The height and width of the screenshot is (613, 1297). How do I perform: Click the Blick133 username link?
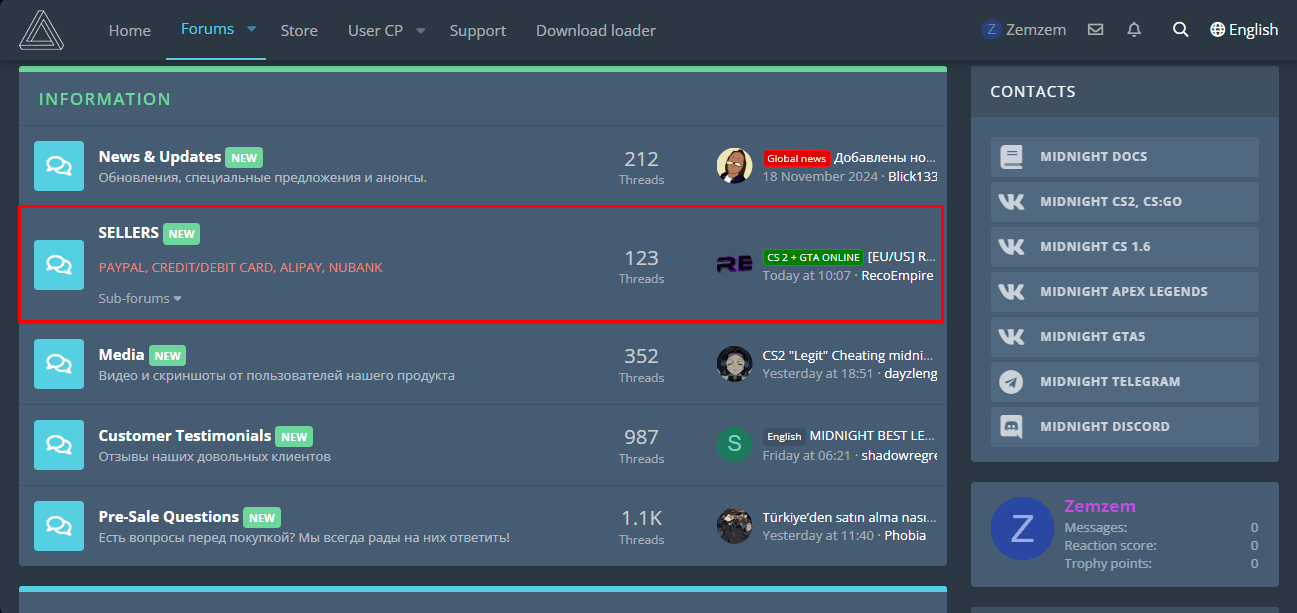click(x=913, y=176)
